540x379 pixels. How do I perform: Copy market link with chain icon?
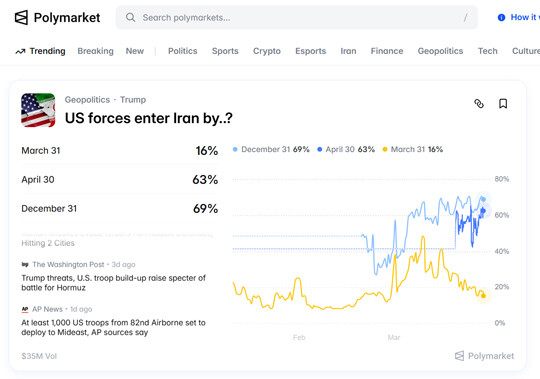[x=479, y=104]
